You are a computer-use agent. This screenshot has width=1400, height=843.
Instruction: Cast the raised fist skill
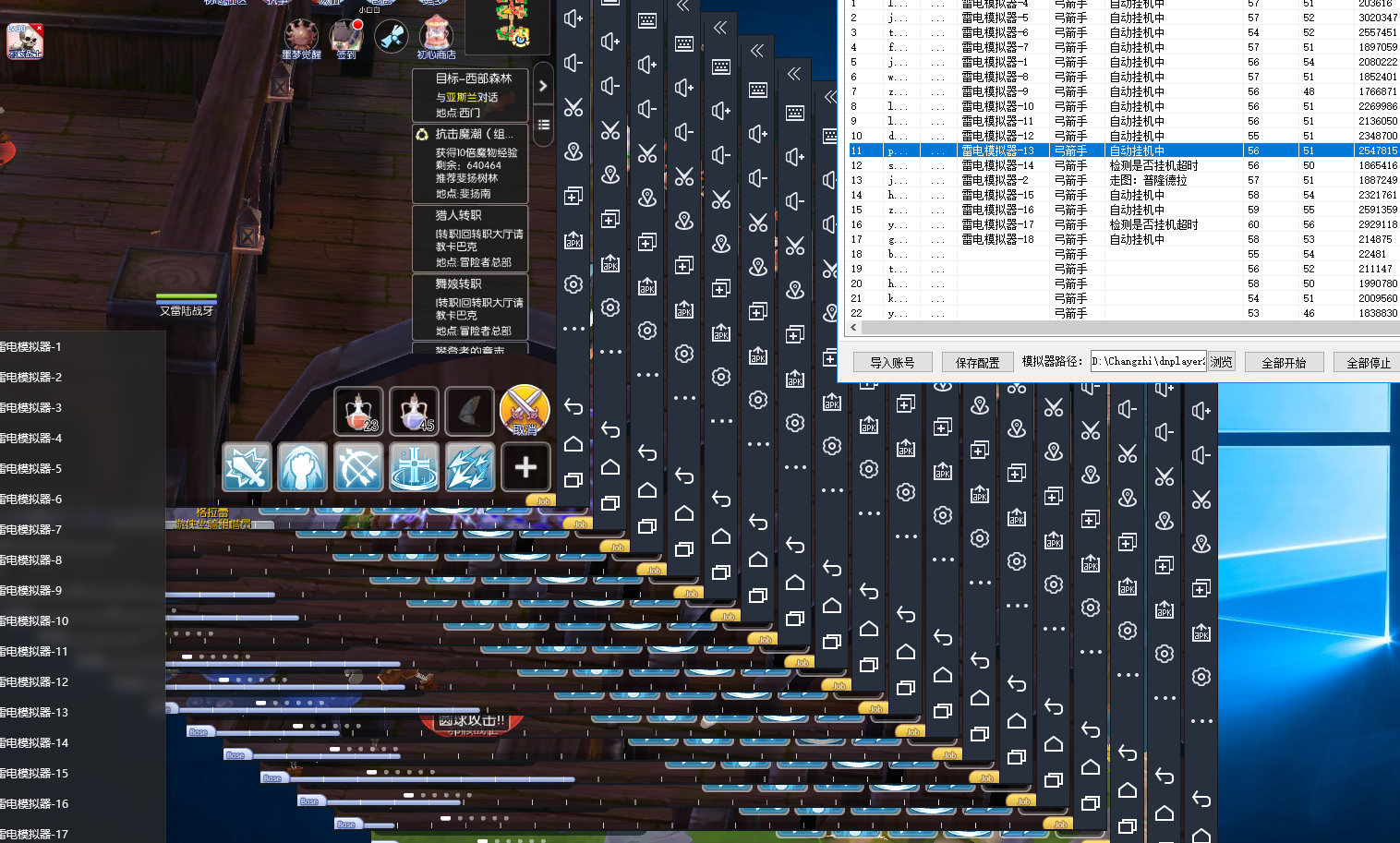tap(303, 466)
